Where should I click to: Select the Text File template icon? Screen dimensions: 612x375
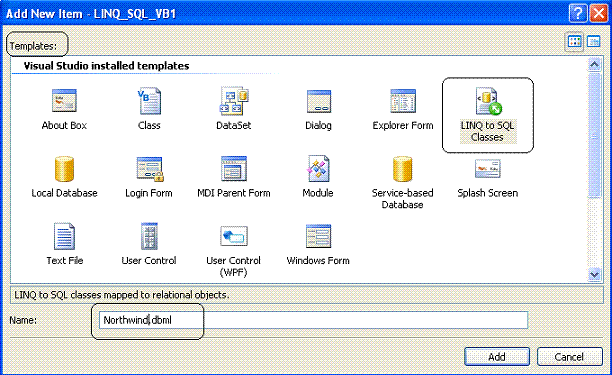(x=64, y=236)
